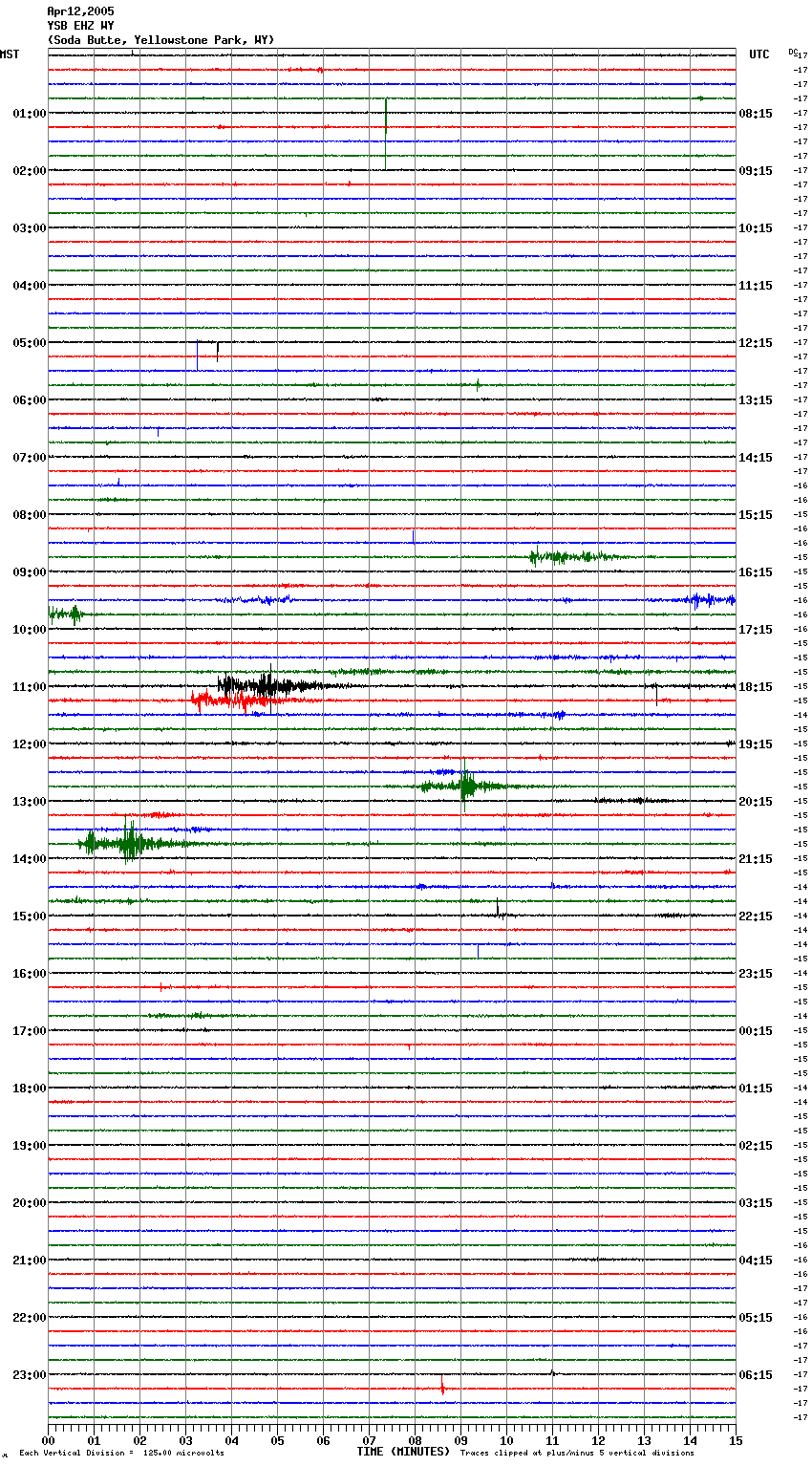The image size is (812, 1466).
Task: Click the 08:15 UTC label
Action: coord(756,114)
